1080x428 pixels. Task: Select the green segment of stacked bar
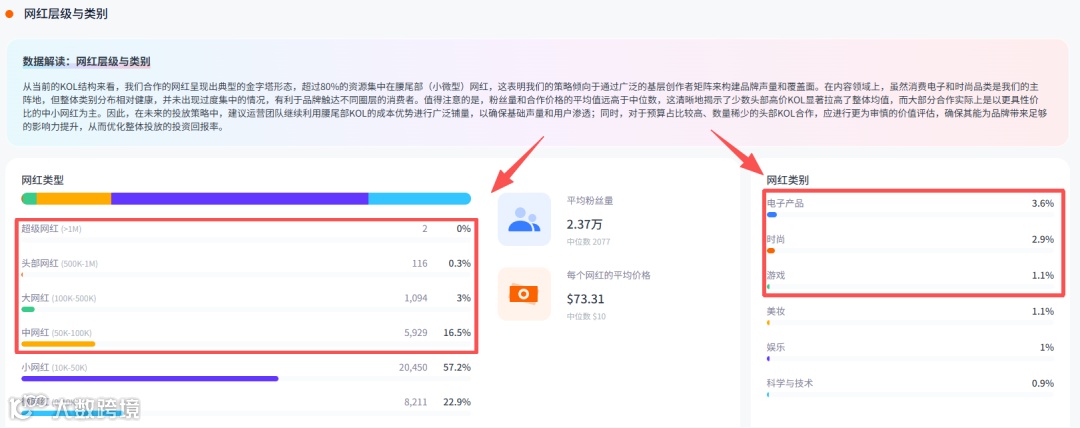(29, 198)
